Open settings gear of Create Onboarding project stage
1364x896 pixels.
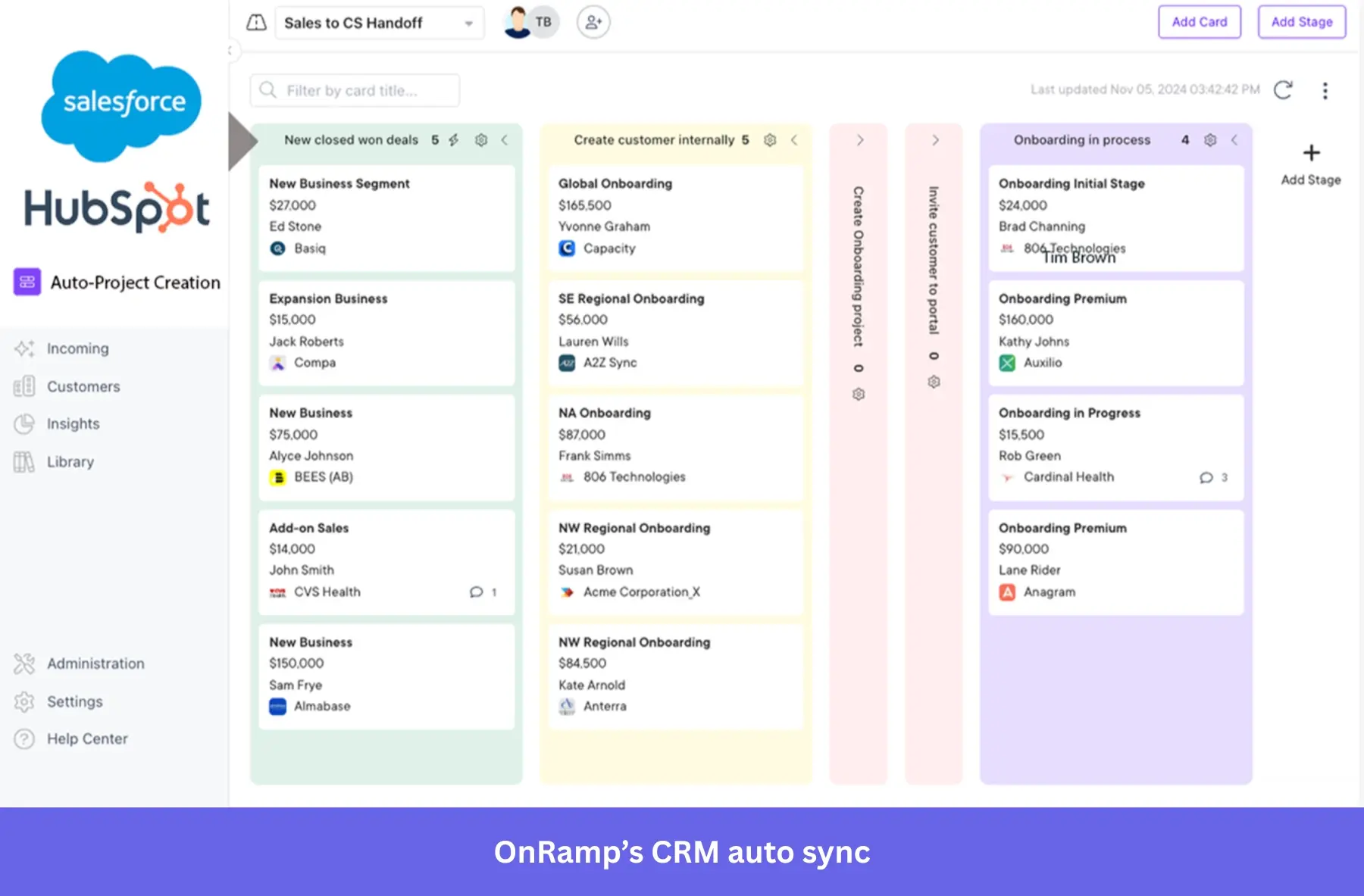coord(859,394)
